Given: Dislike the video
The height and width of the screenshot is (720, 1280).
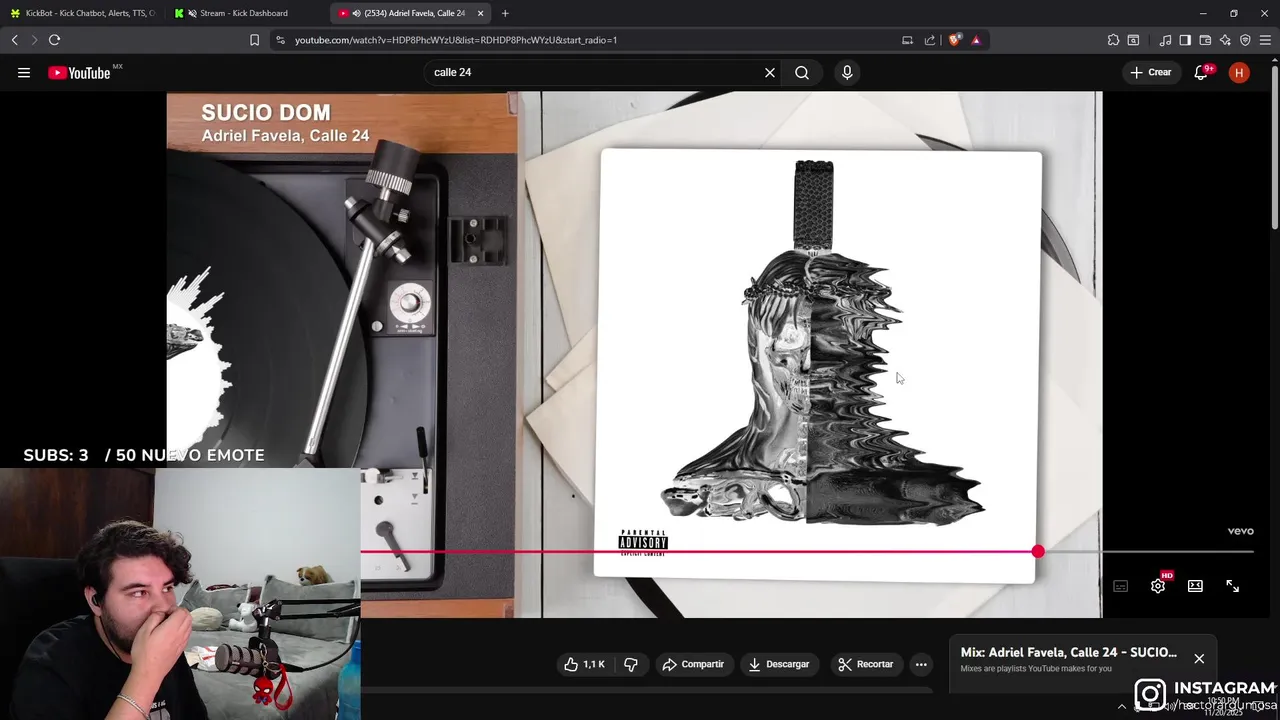Looking at the screenshot, I should pyautogui.click(x=631, y=664).
